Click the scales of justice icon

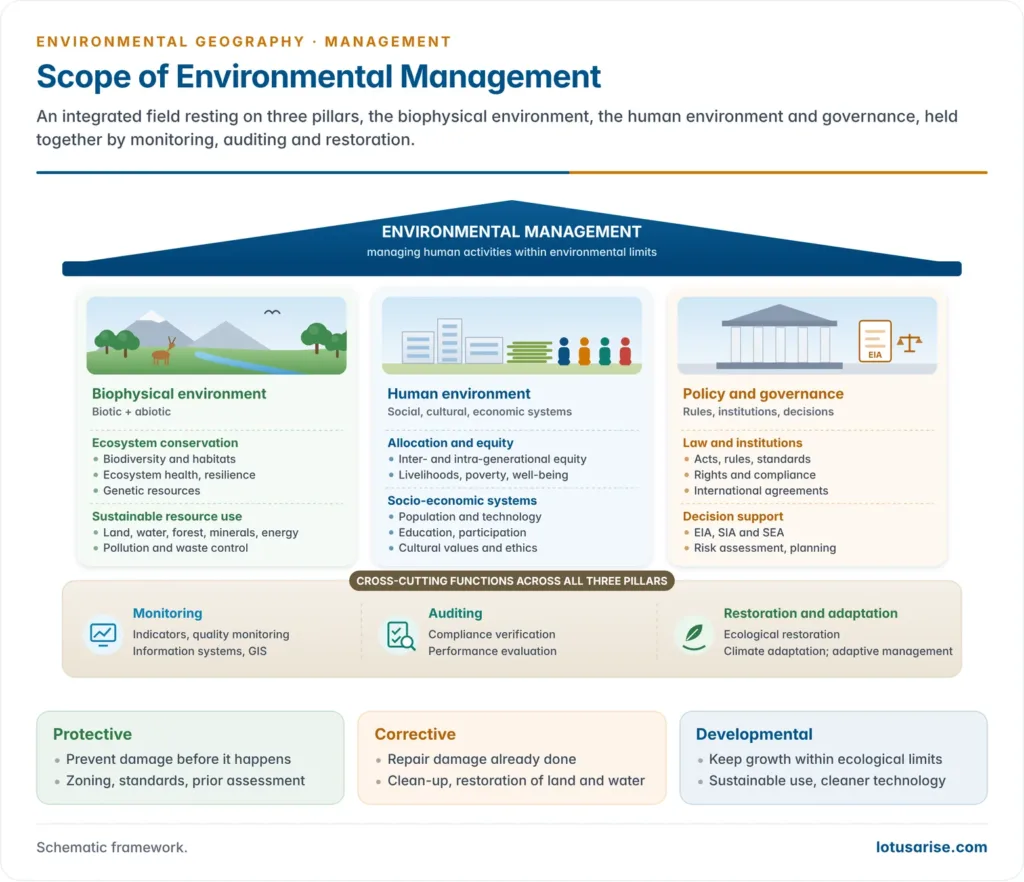coord(909,343)
